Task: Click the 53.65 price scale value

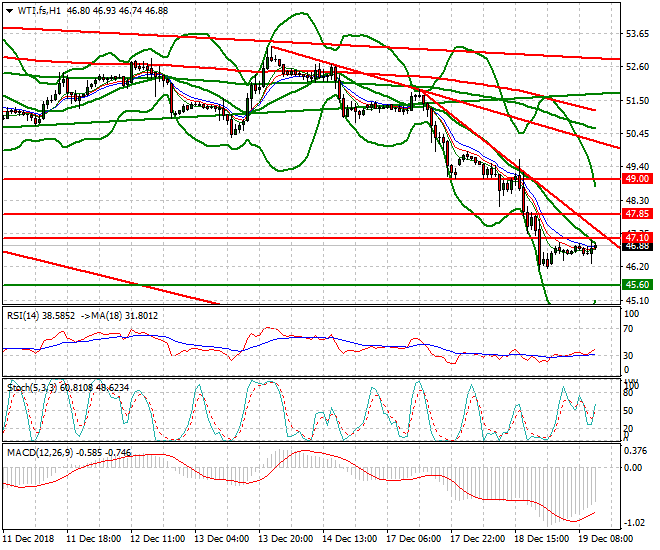Action: click(638, 34)
